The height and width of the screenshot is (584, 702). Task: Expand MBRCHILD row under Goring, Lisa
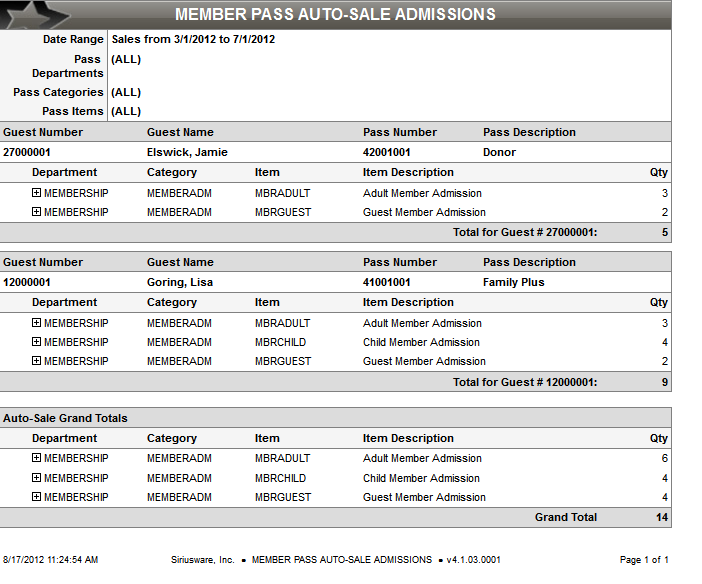pos(36,342)
